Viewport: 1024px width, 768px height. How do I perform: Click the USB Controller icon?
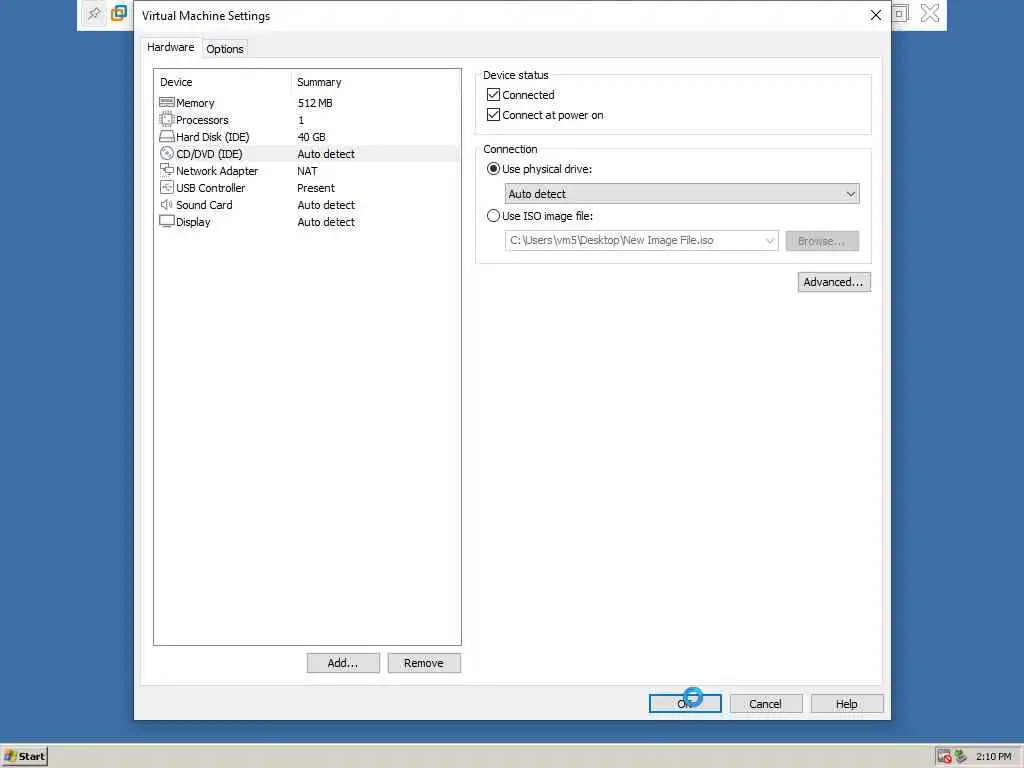point(167,187)
